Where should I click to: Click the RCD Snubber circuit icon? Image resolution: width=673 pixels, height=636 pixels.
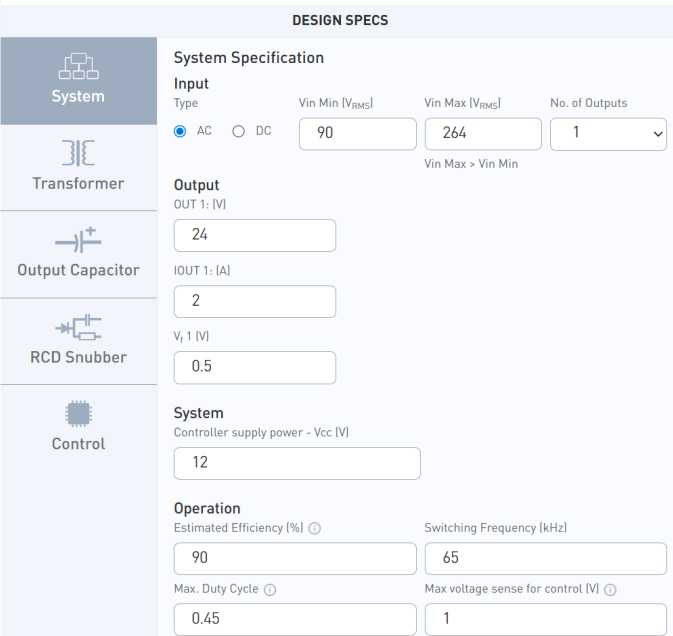78,326
